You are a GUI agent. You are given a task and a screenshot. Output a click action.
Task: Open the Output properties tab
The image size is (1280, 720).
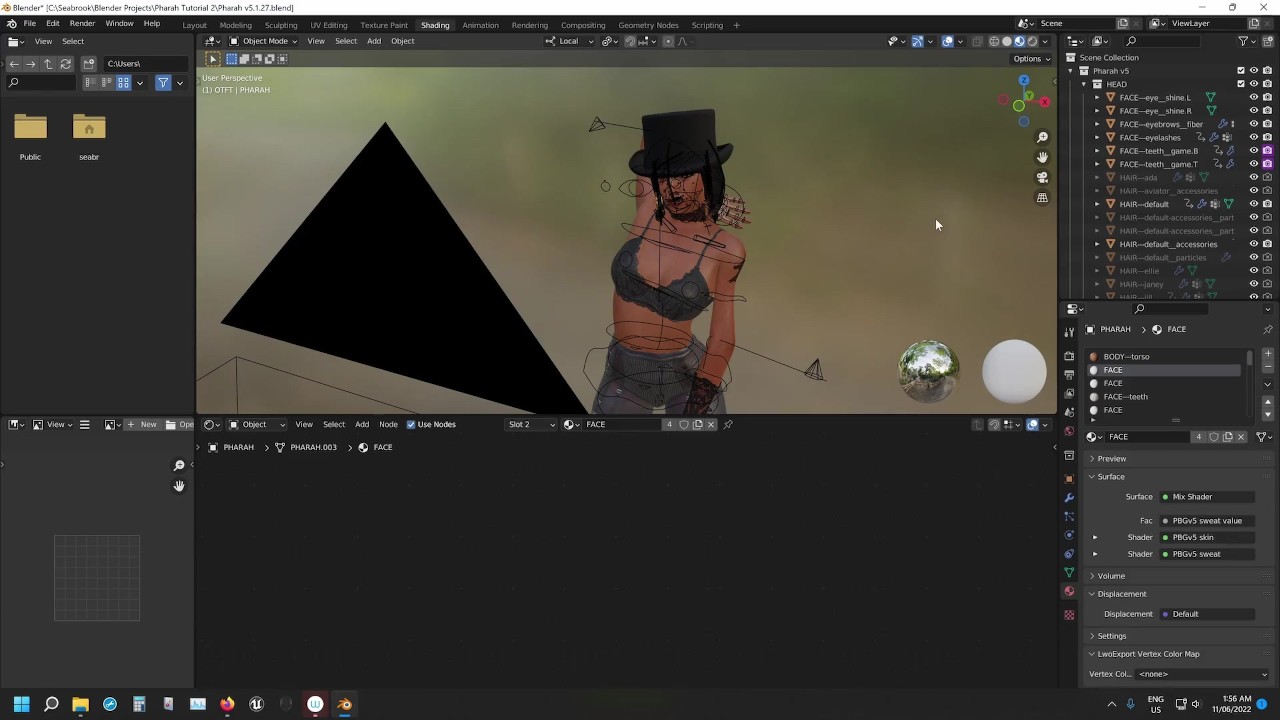(1069, 374)
